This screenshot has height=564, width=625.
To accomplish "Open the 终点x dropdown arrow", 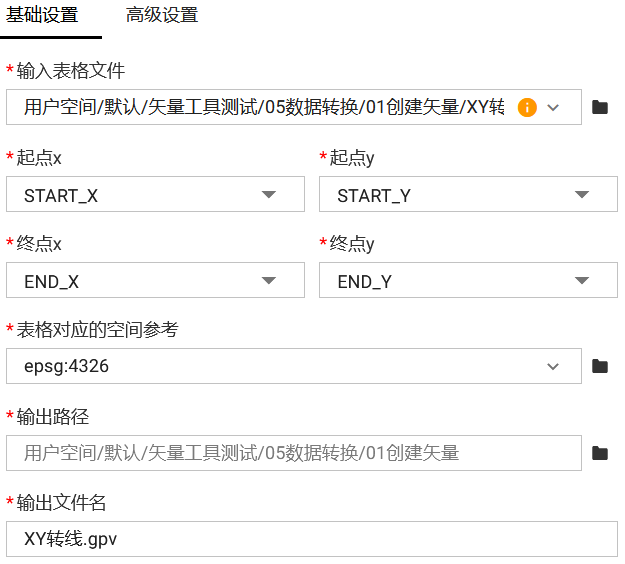I will click(x=268, y=282).
